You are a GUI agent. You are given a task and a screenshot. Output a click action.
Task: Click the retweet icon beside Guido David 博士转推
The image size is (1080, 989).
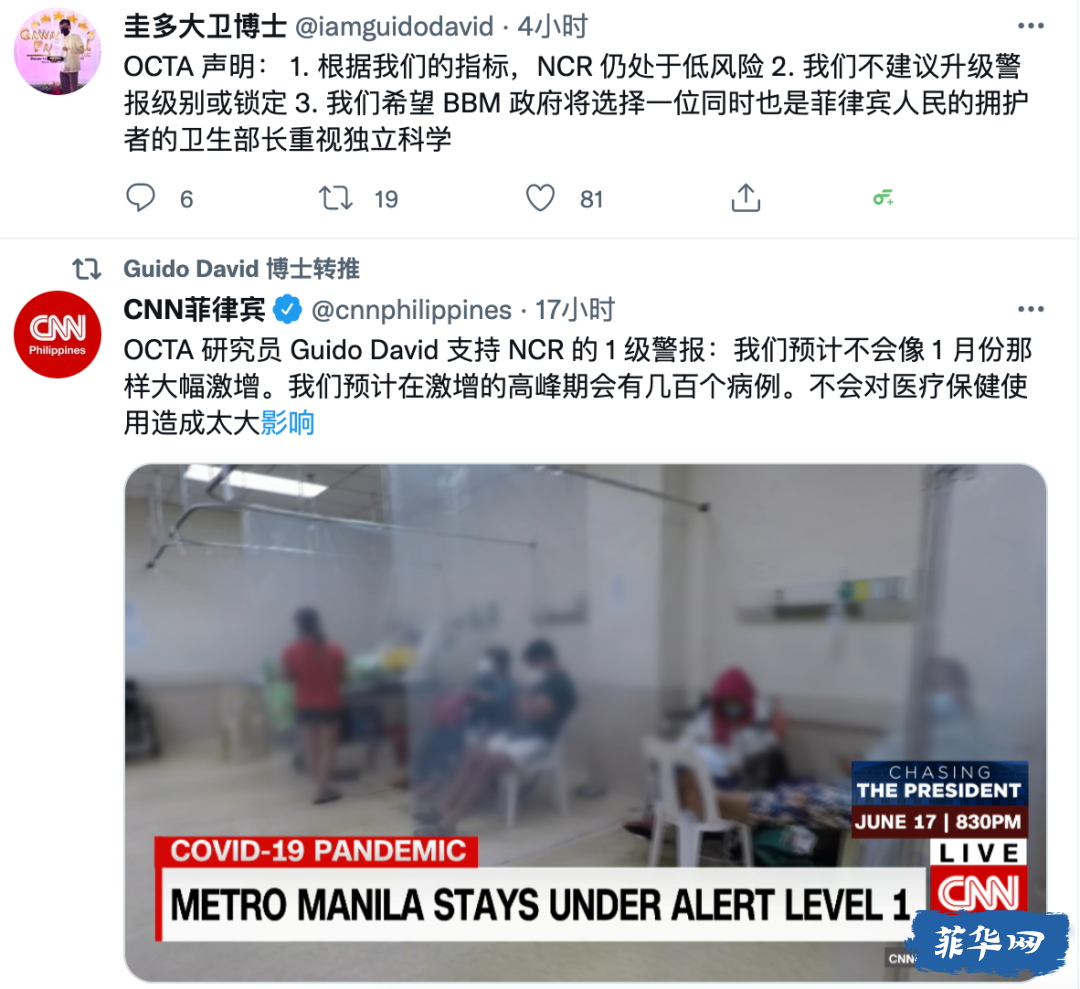[x=87, y=269]
